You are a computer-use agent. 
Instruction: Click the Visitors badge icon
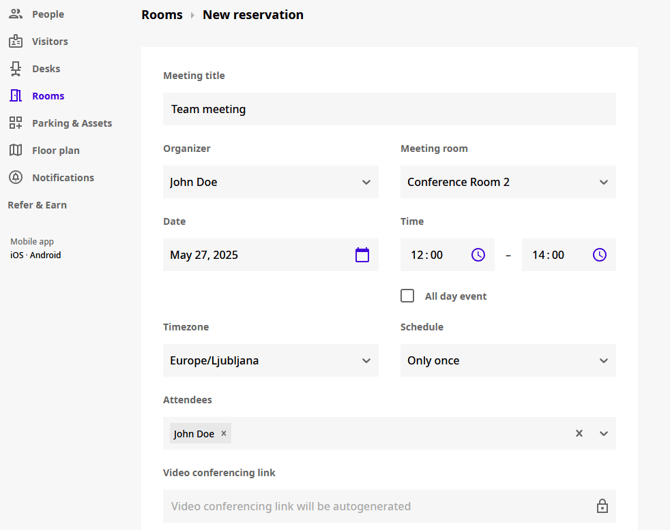tap(16, 41)
